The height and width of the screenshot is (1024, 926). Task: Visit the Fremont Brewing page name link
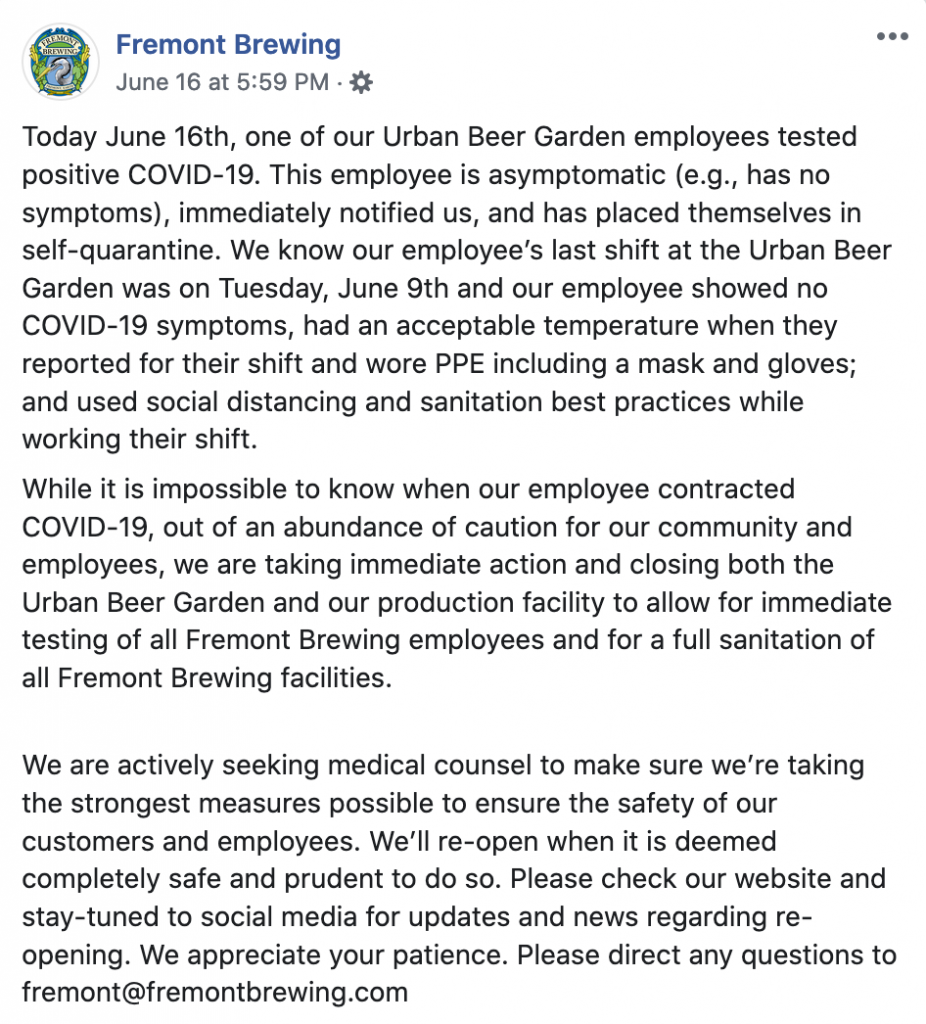pos(229,44)
